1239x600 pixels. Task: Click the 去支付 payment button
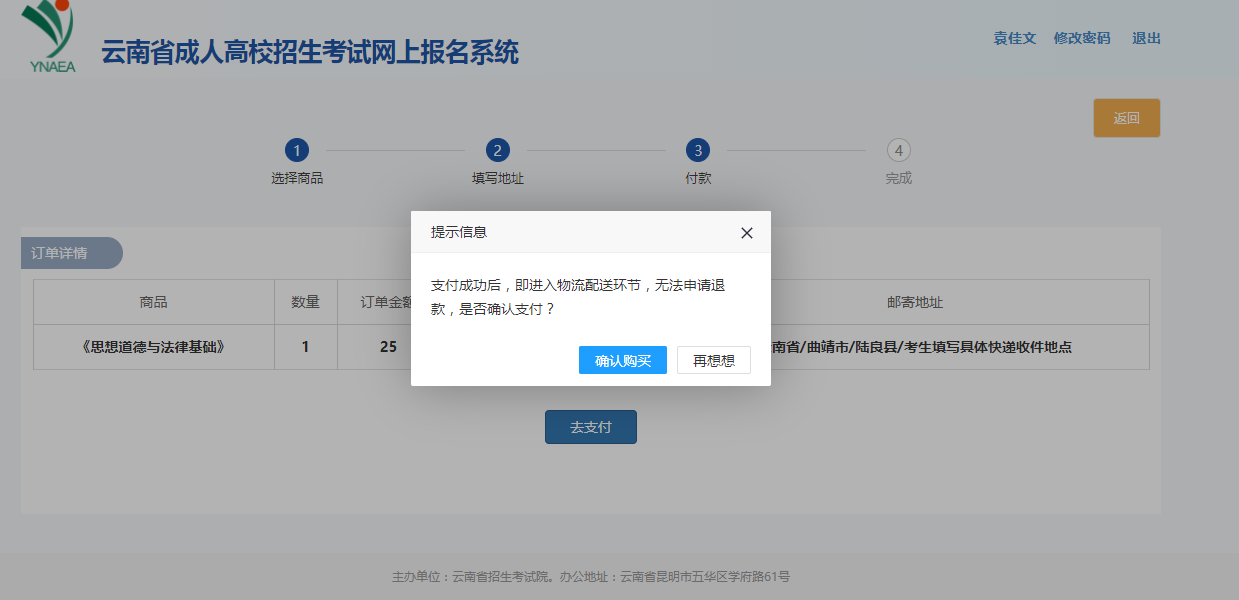click(x=590, y=426)
